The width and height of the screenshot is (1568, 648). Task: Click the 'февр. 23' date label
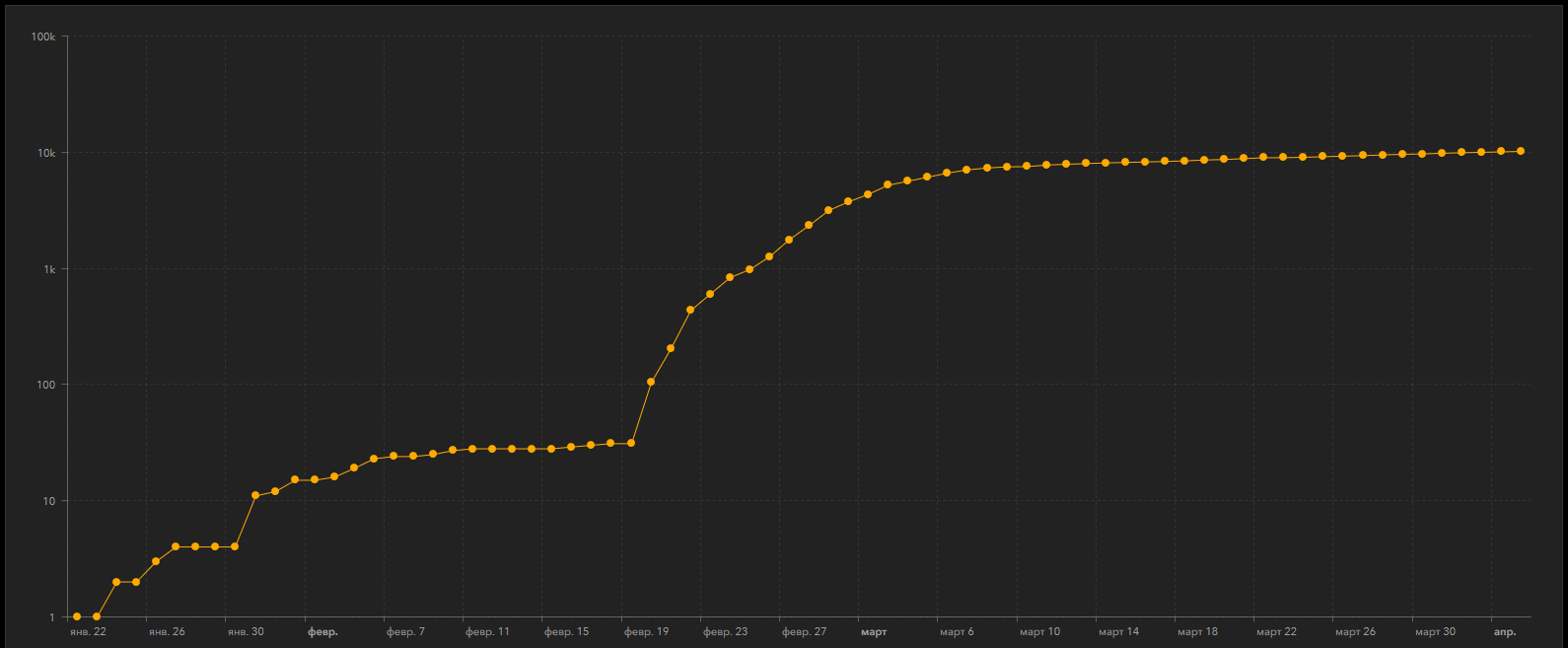[x=725, y=631]
